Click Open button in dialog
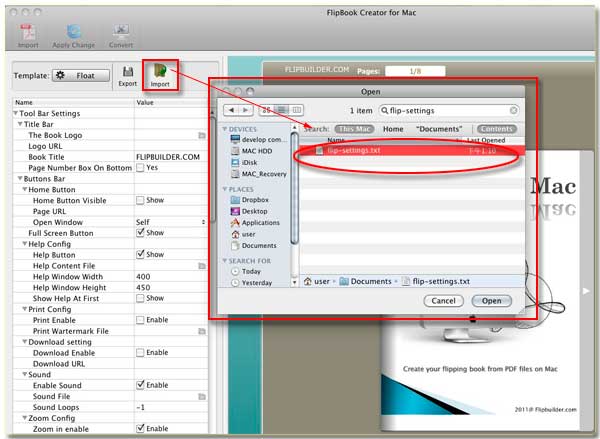The image size is (600, 439). [x=491, y=301]
